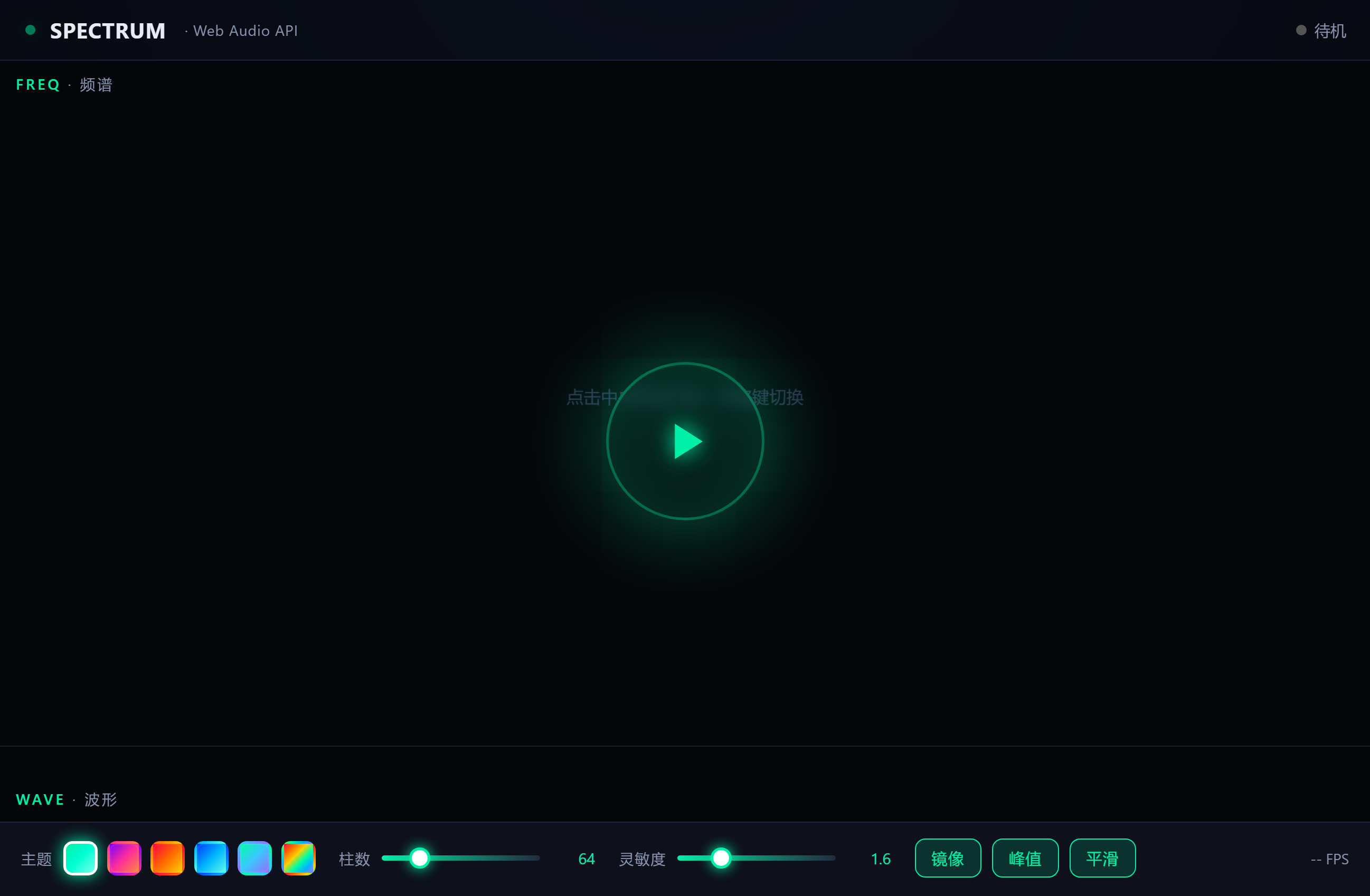
Task: Click the 灵敏度 sensitivity slider handle
Action: [721, 858]
